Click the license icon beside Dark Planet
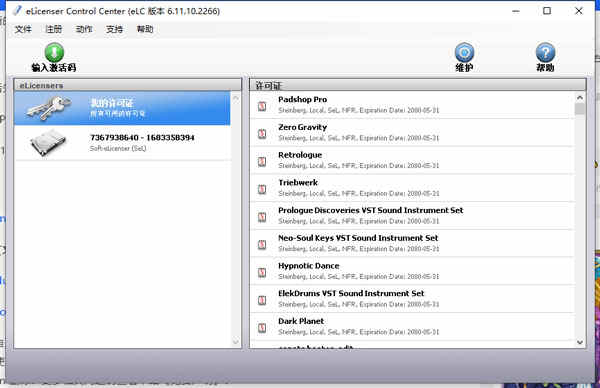Screen dimensions: 600x388 [262, 328]
